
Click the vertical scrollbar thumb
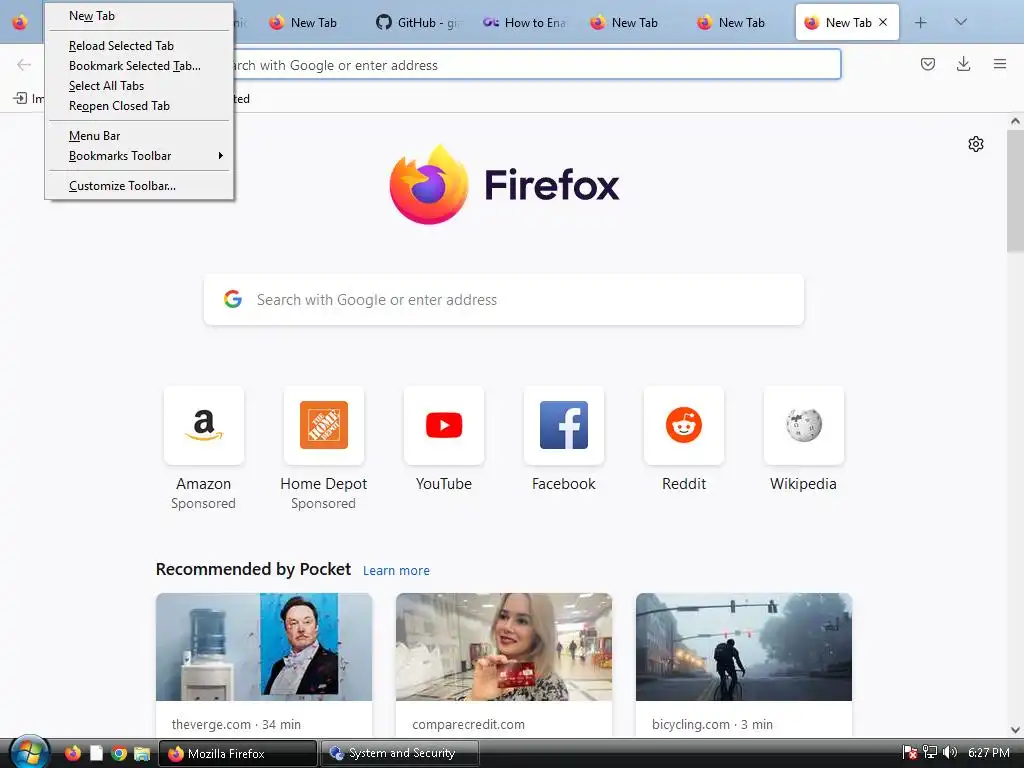[x=1015, y=189]
